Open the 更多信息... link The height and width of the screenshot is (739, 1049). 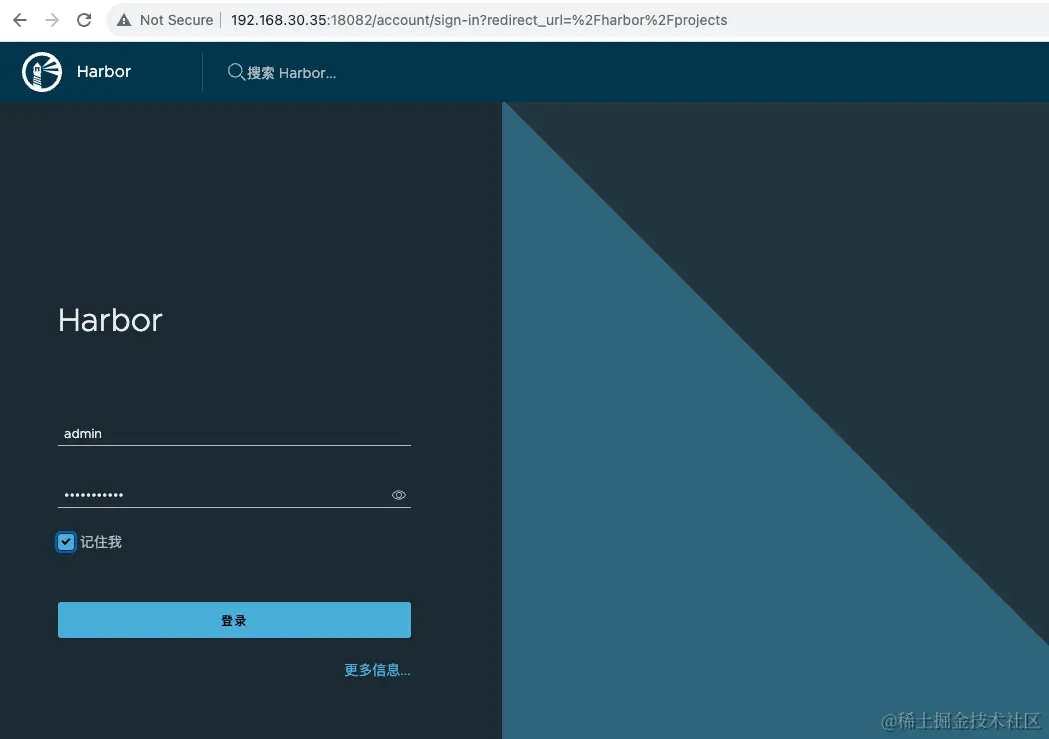tap(377, 670)
